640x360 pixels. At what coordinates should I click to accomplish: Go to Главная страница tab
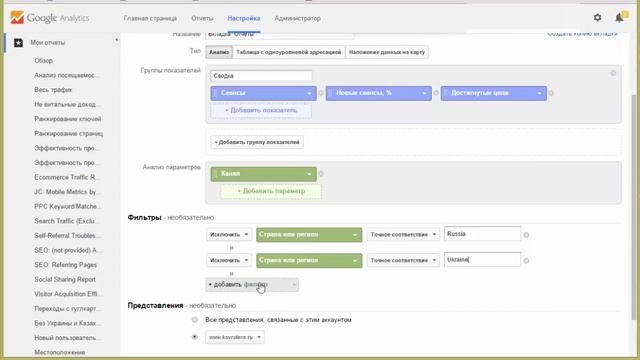point(150,18)
